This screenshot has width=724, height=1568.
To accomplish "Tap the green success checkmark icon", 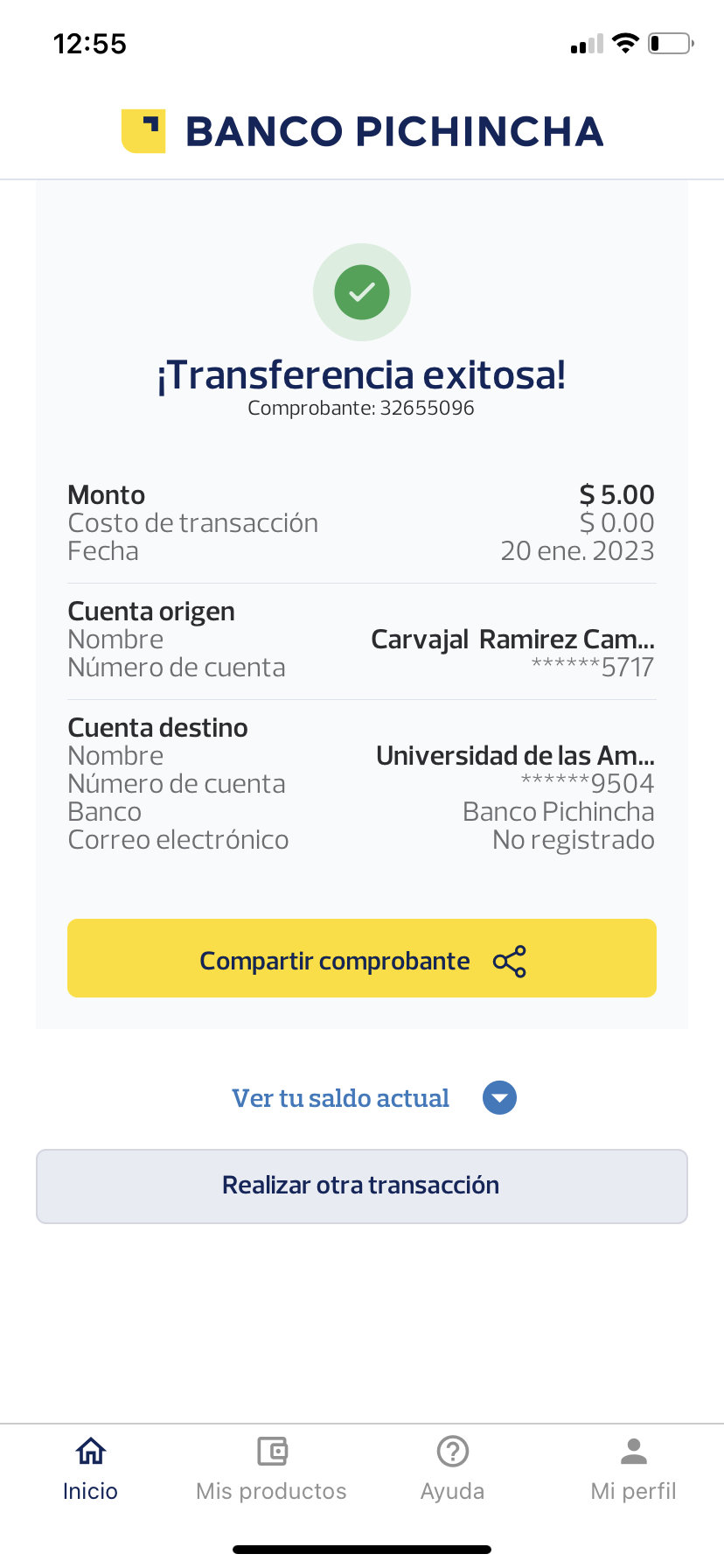I will click(362, 292).
